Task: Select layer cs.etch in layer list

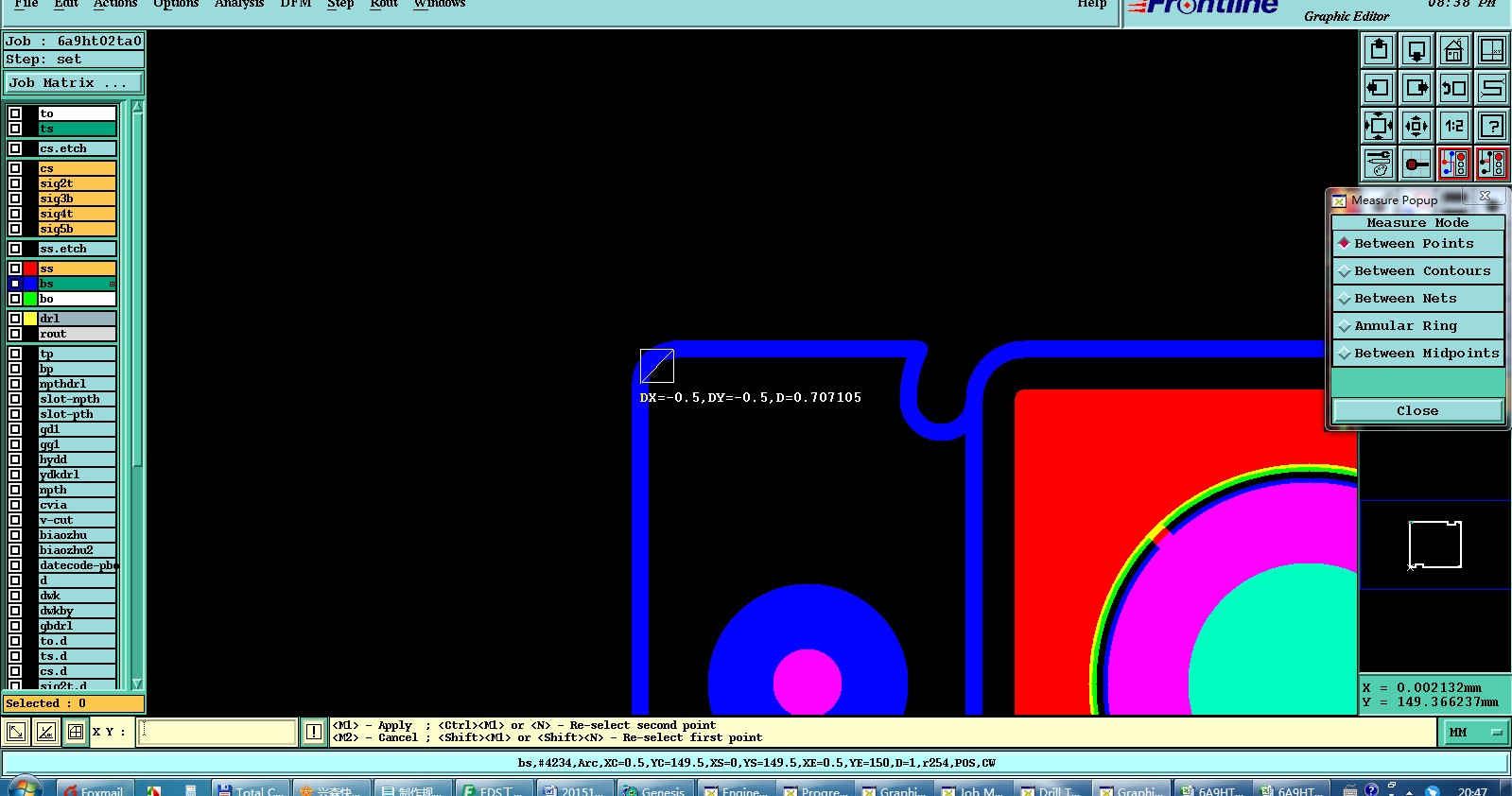Action: (x=78, y=148)
